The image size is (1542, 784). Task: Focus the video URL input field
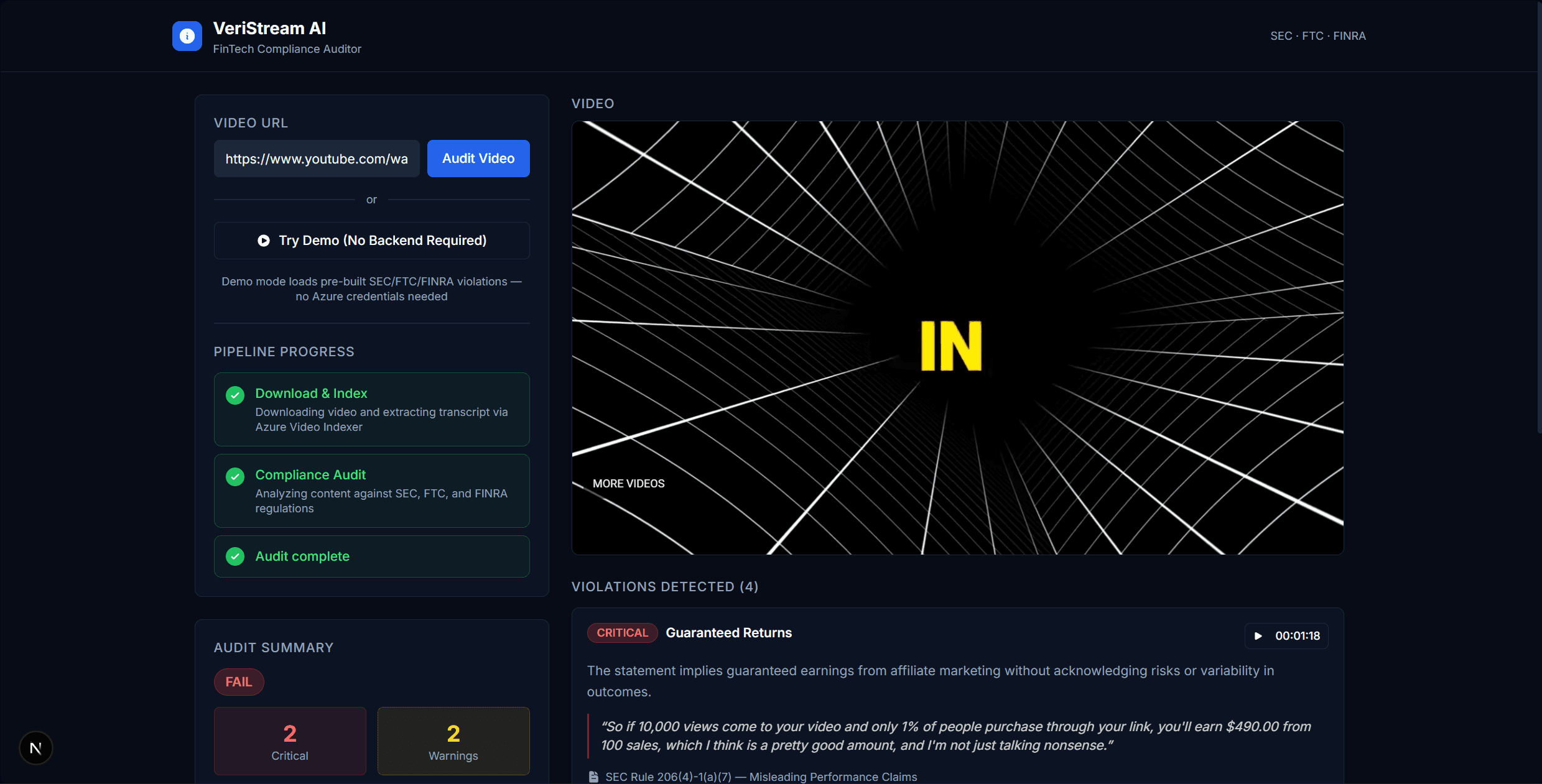click(317, 159)
